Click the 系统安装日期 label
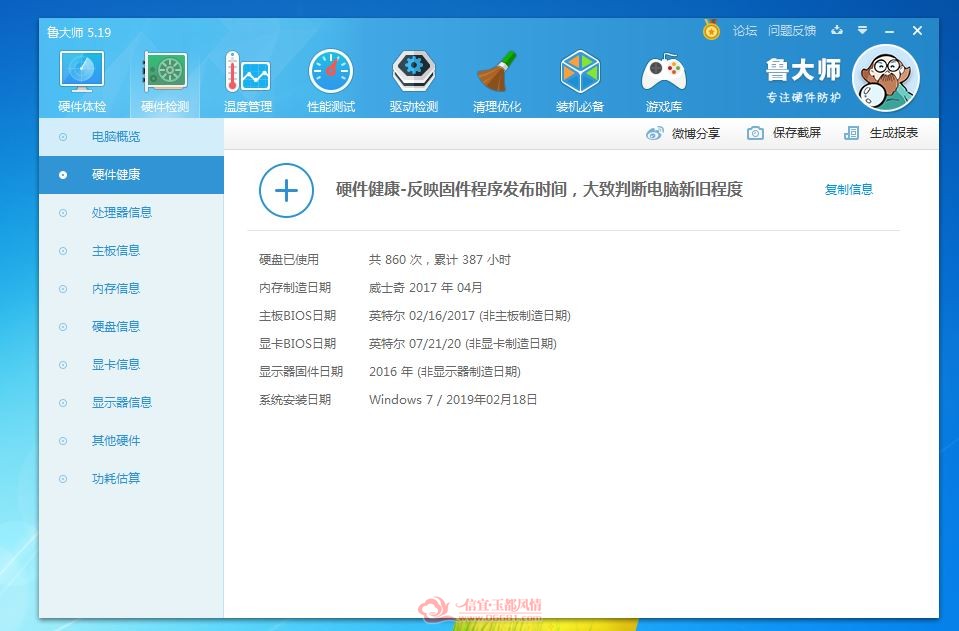 click(295, 400)
